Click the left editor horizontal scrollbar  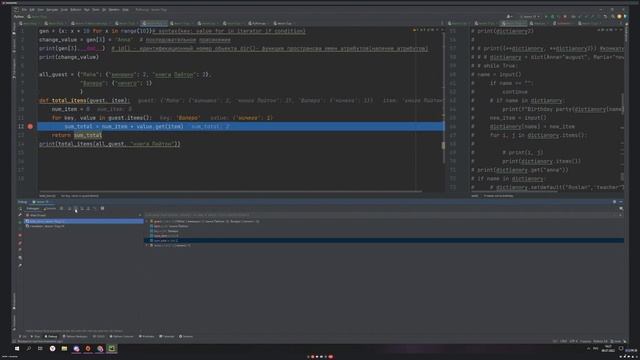point(231,191)
